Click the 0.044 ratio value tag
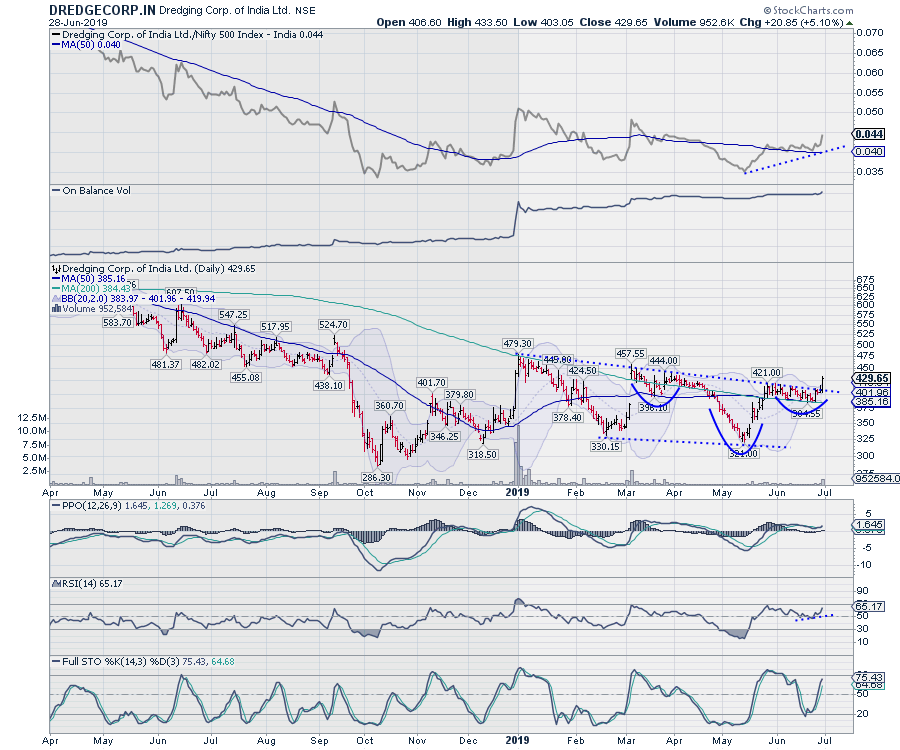900x750 pixels. pyautogui.click(x=869, y=134)
